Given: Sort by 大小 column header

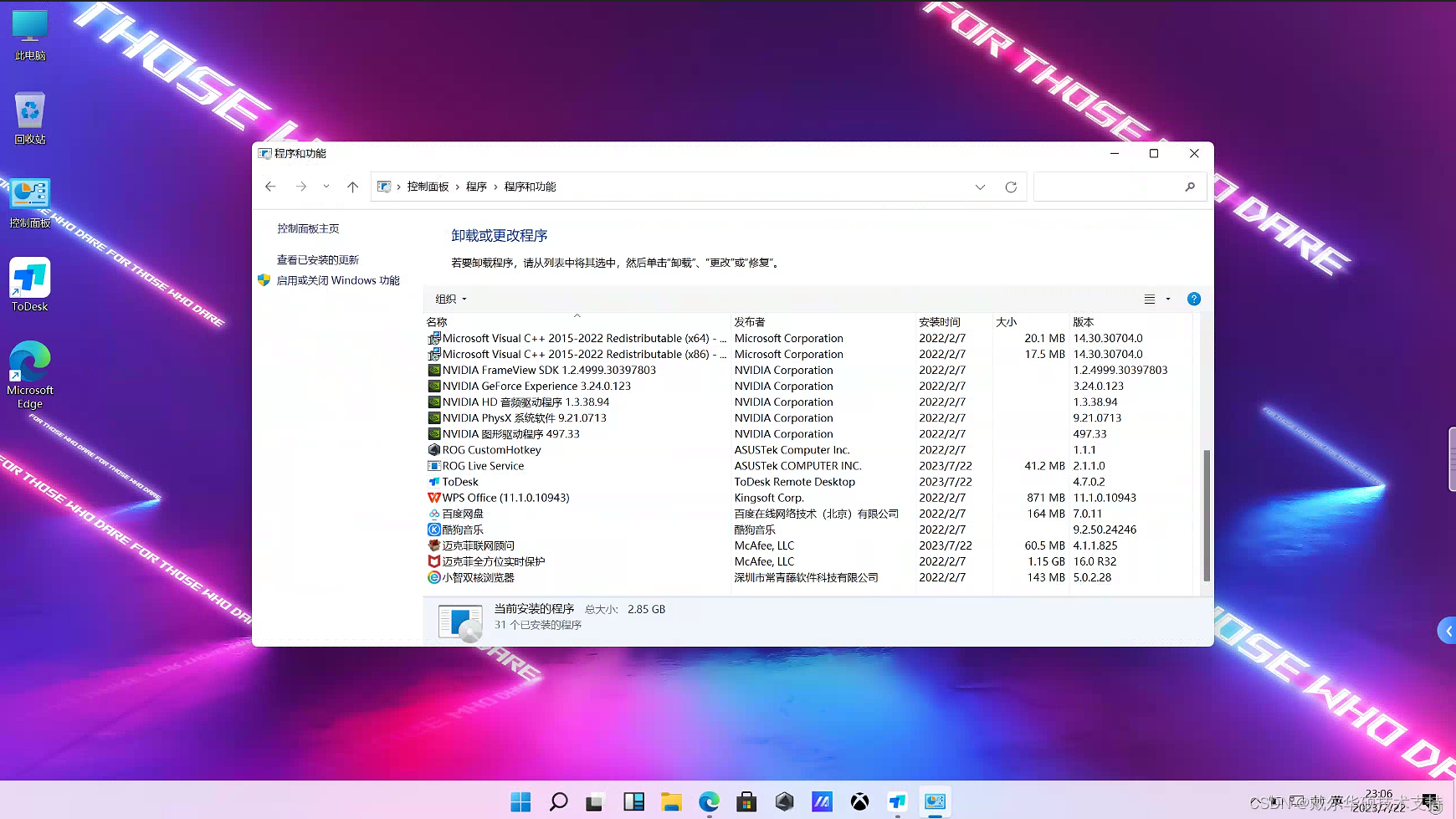Looking at the screenshot, I should 1031,321.
